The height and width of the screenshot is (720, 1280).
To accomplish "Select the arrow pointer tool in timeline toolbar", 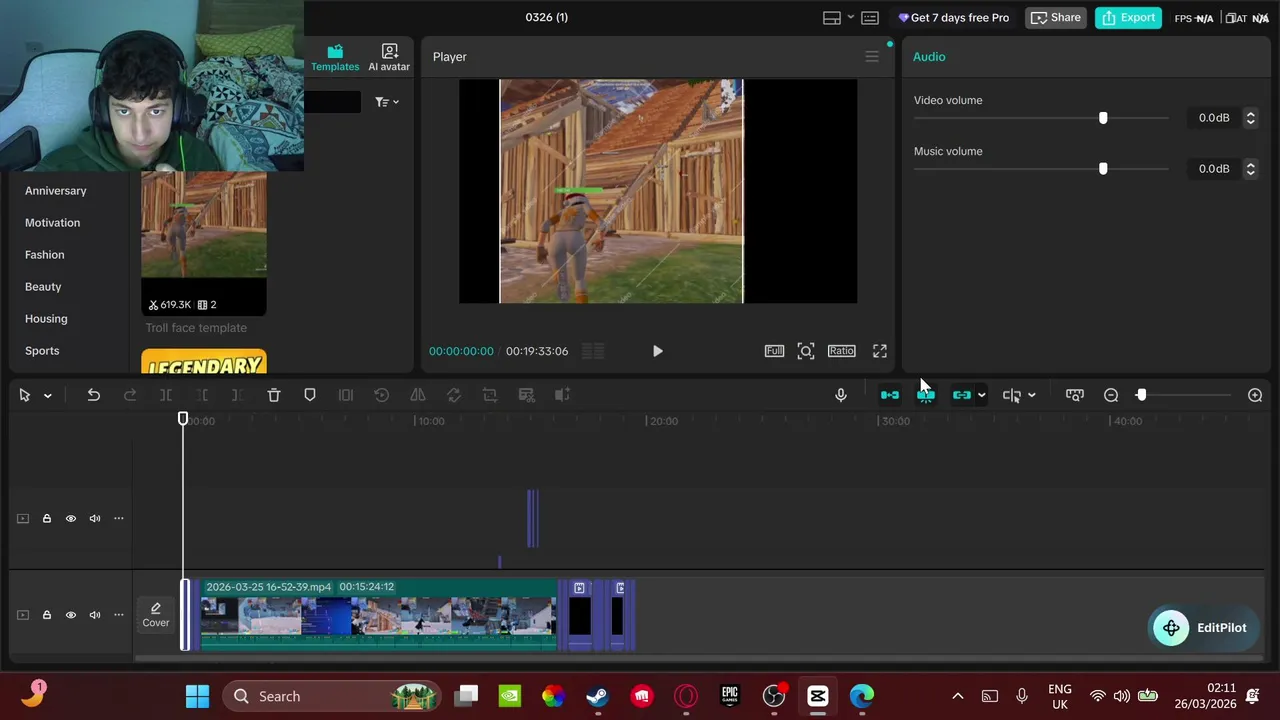I will pos(24,395).
